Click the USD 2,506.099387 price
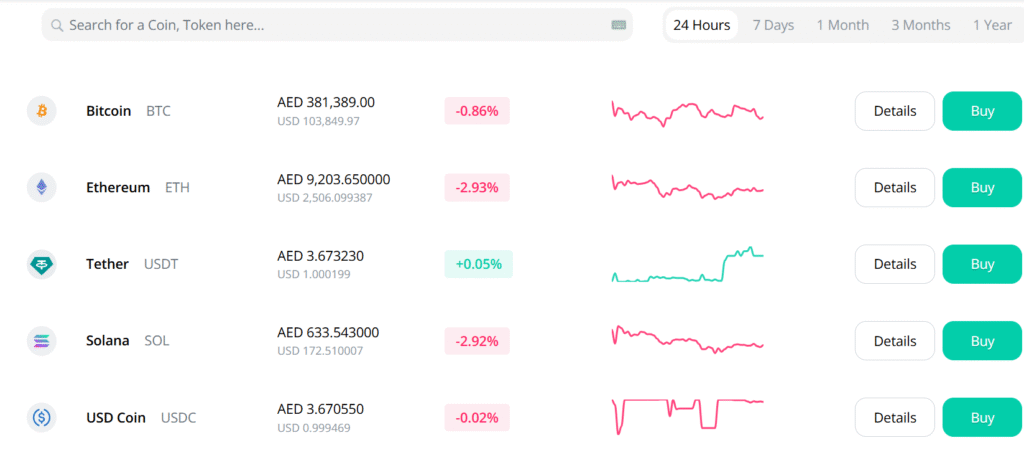The image size is (1024, 458). (325, 198)
